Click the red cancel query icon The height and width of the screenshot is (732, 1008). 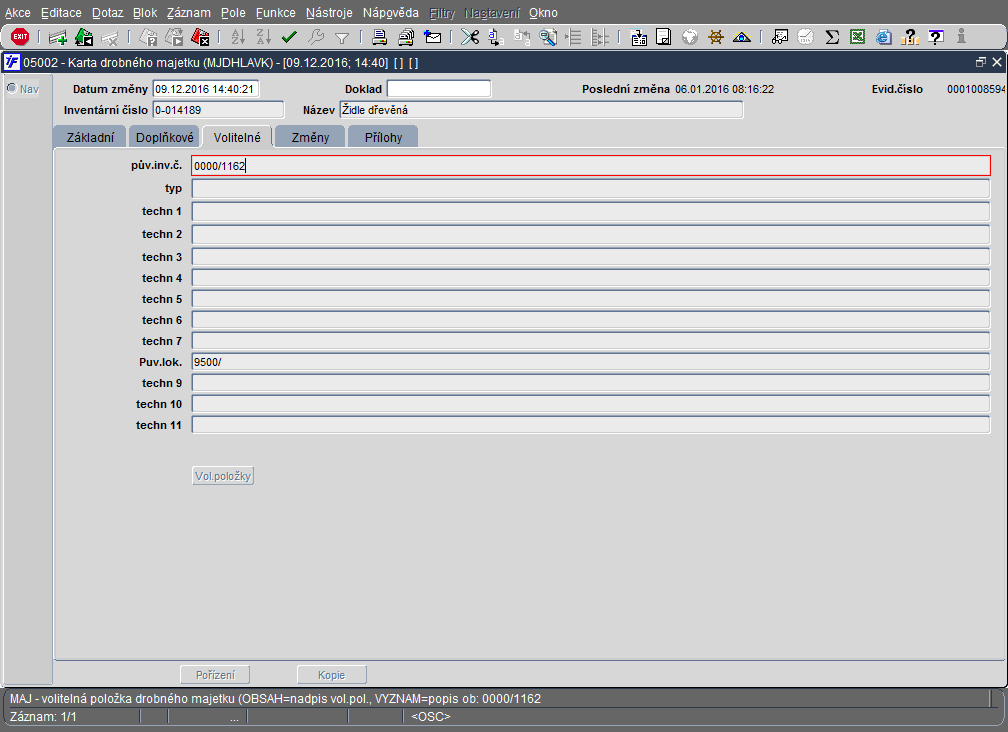pyautogui.click(x=200, y=37)
